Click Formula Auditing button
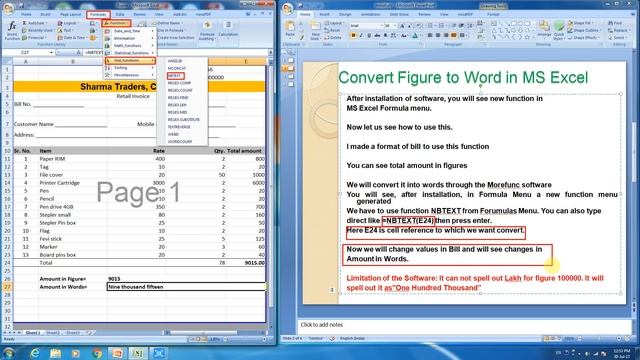This screenshot has height=360, width=640. (207, 31)
